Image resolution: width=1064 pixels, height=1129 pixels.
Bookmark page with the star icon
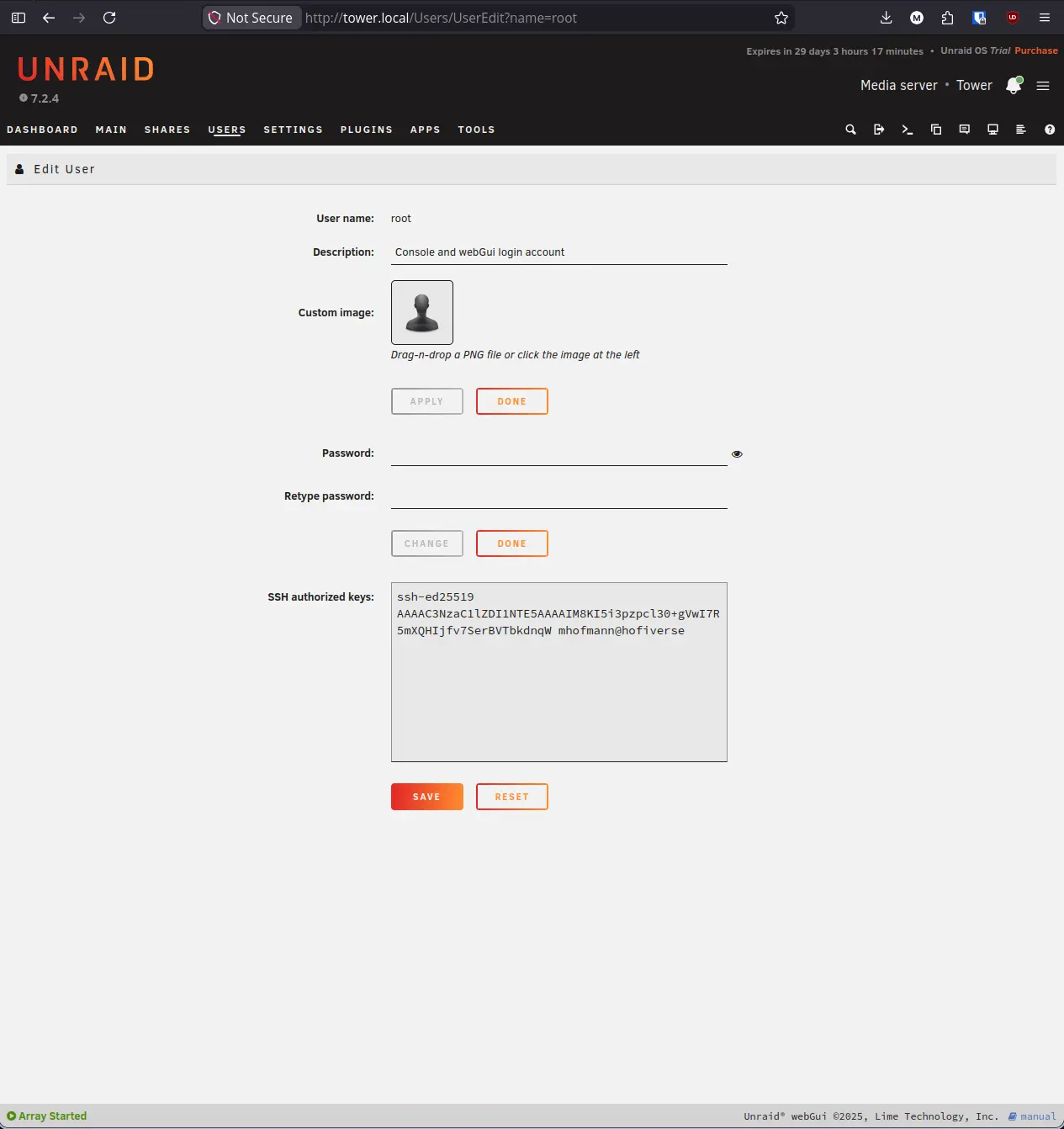click(781, 18)
